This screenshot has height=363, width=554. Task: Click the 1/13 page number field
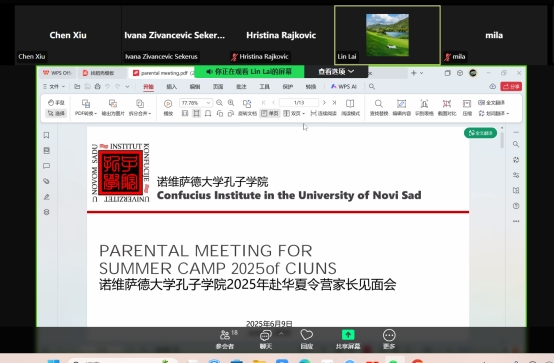point(299,103)
